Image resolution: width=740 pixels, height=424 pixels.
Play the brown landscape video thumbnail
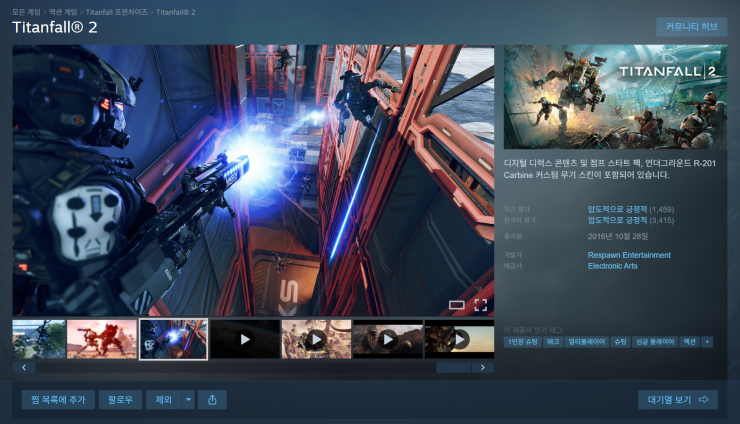pyautogui.click(x=388, y=339)
